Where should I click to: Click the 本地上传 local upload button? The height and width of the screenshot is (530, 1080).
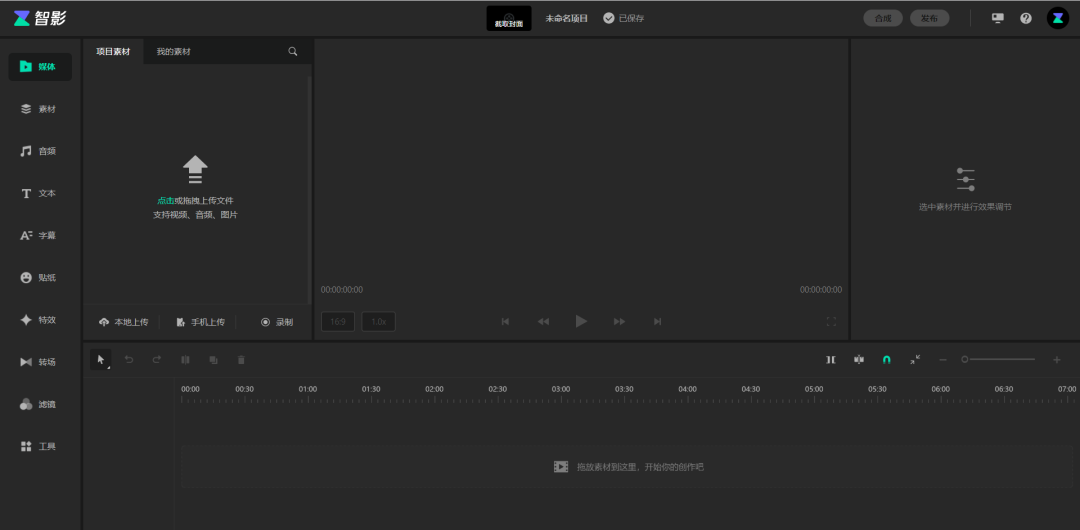(x=124, y=322)
